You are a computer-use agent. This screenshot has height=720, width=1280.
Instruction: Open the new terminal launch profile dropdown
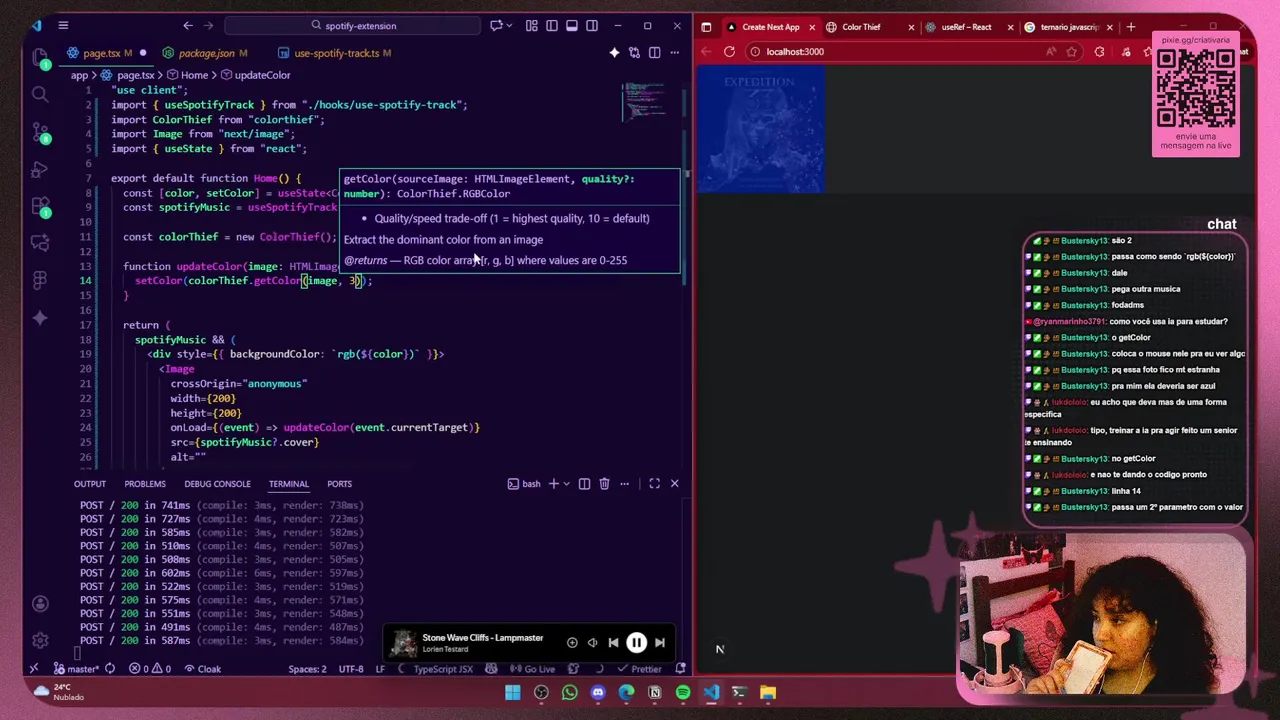566,484
